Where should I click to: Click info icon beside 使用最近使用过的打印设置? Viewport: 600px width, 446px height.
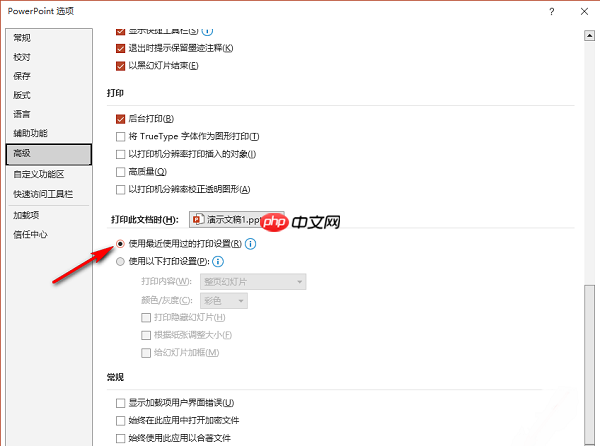pos(251,244)
